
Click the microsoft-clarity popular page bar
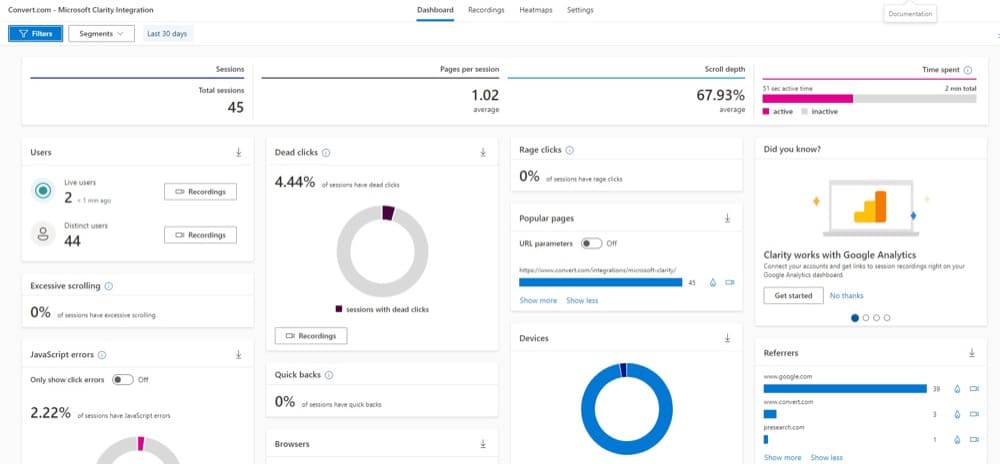(600, 282)
